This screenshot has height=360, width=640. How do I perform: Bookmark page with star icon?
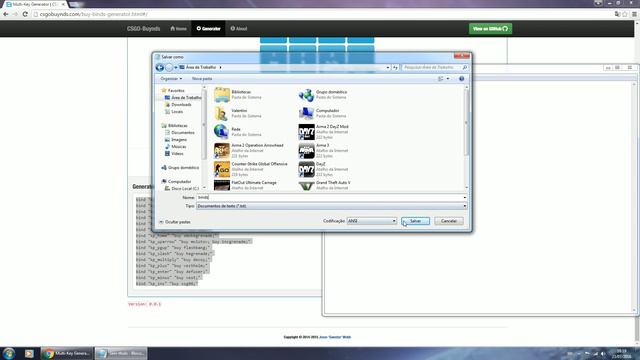[625, 14]
